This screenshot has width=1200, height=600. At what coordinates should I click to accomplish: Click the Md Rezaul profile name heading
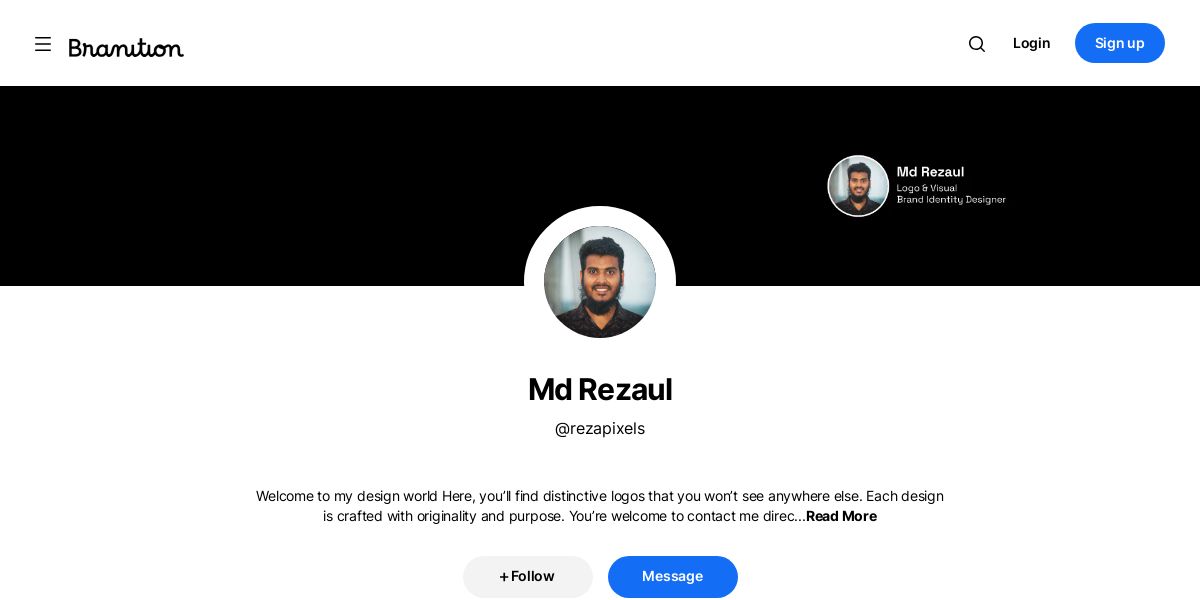point(600,389)
